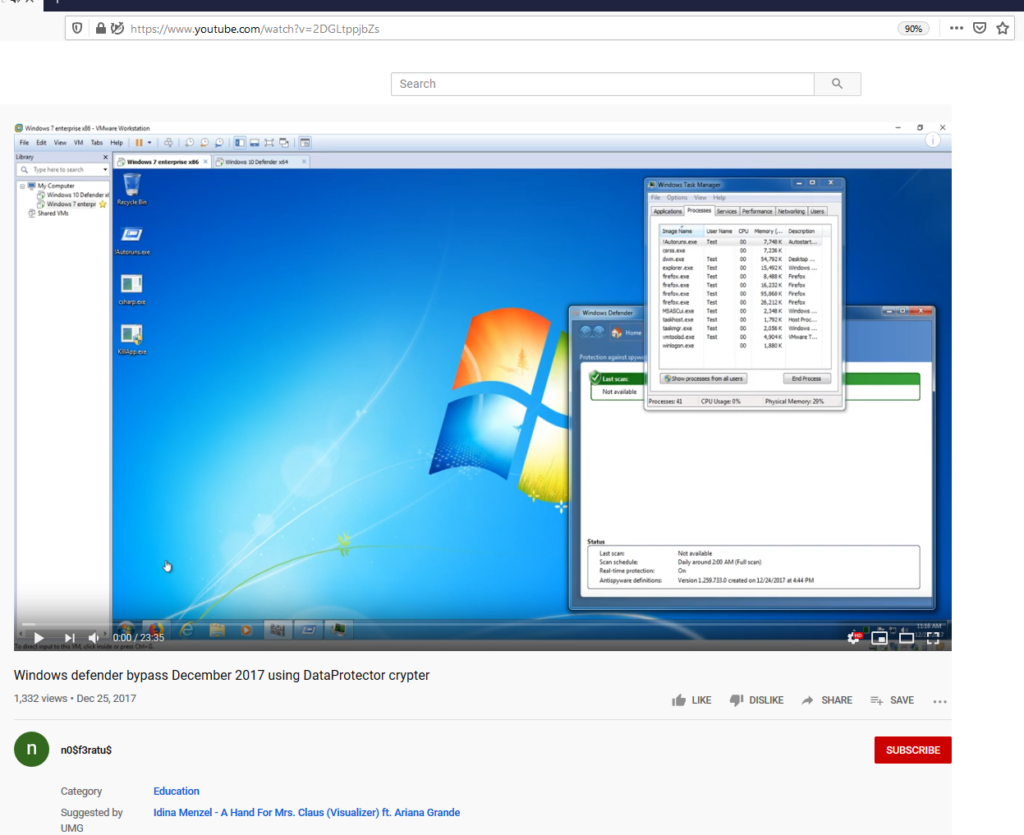This screenshot has height=835, width=1024.
Task: Click the YouTube search magnifier button
Action: coord(837,84)
